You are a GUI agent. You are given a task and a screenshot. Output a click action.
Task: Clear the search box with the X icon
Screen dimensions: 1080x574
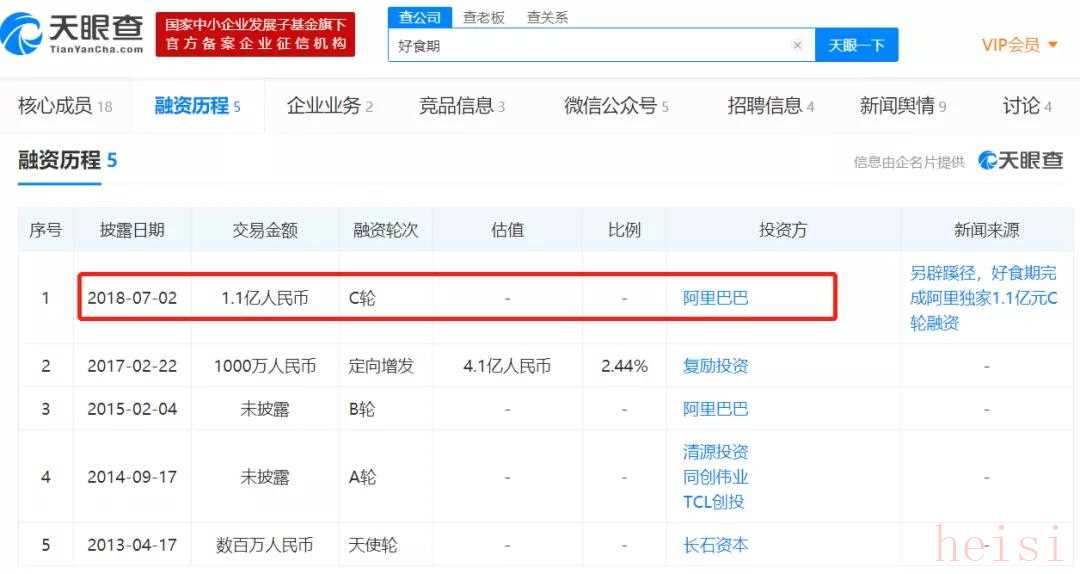tap(797, 45)
